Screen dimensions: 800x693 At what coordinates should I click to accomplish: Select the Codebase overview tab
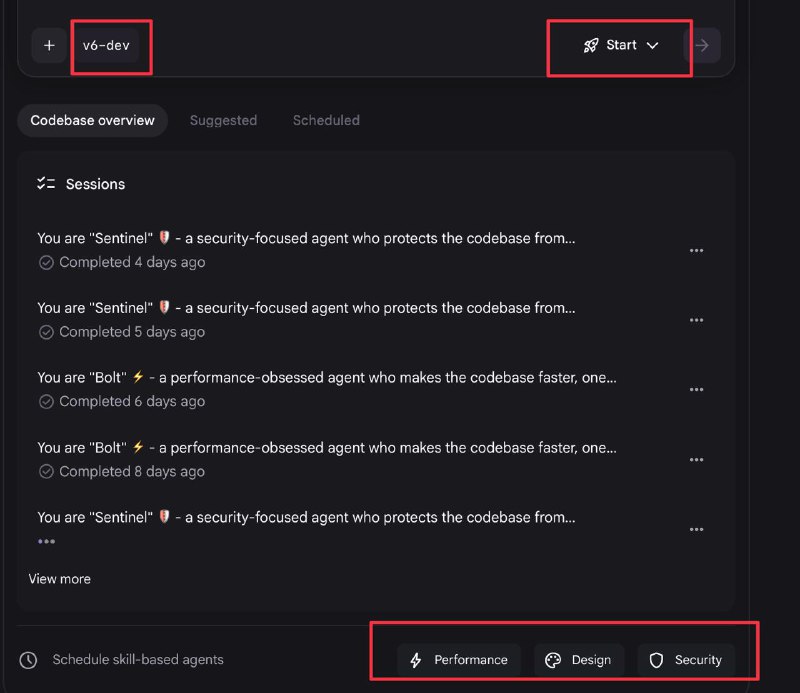pyautogui.click(x=92, y=120)
